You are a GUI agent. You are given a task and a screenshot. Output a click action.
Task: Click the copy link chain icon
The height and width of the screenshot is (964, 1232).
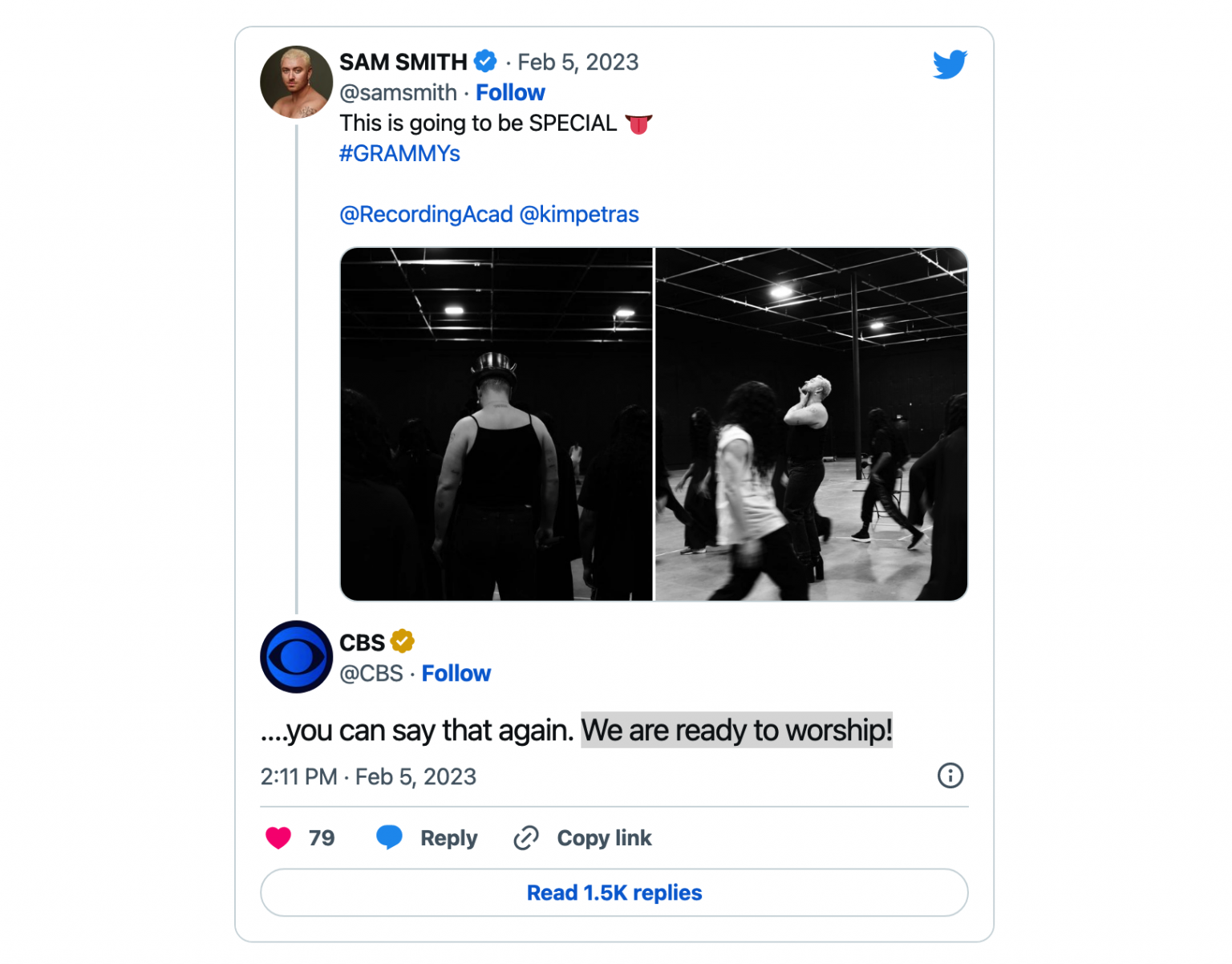[526, 838]
